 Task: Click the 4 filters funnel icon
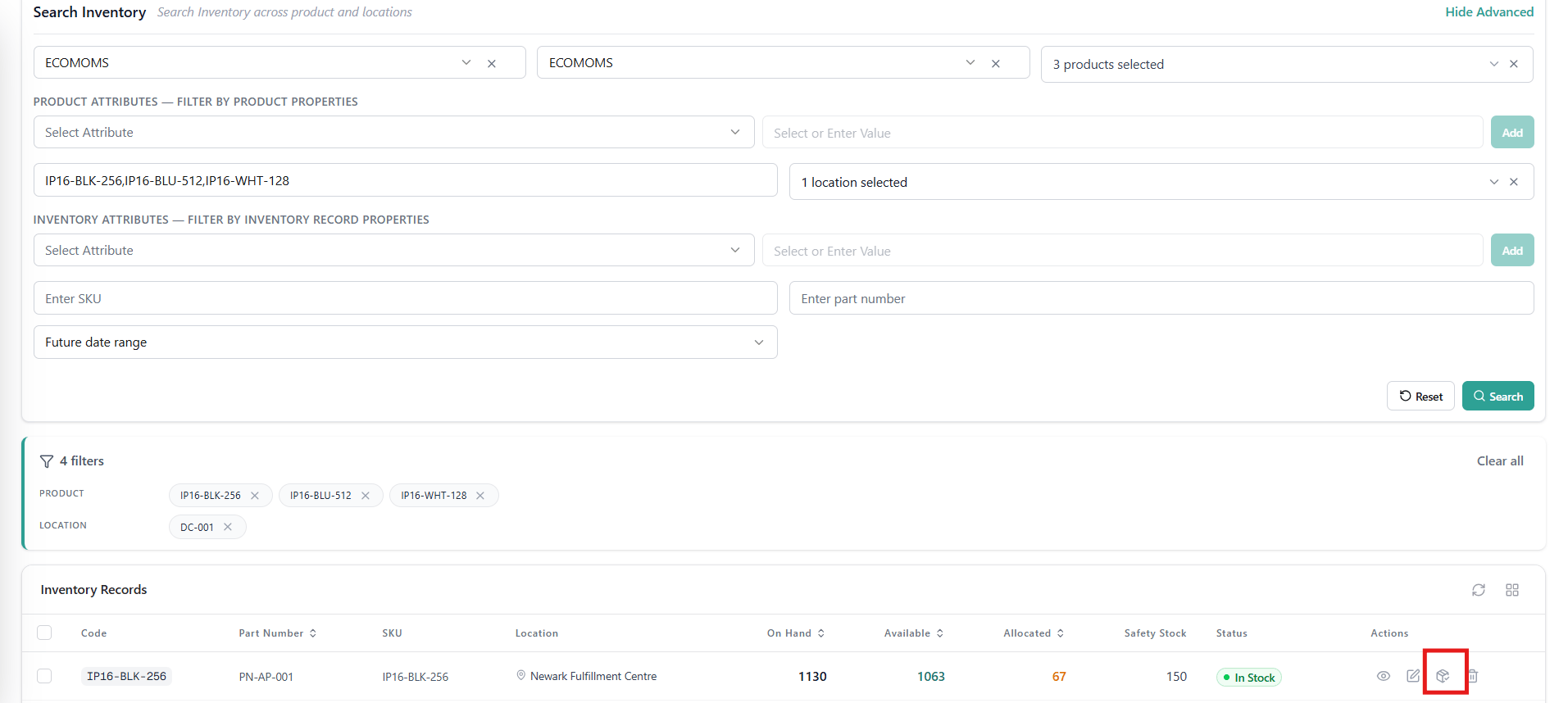coord(47,461)
